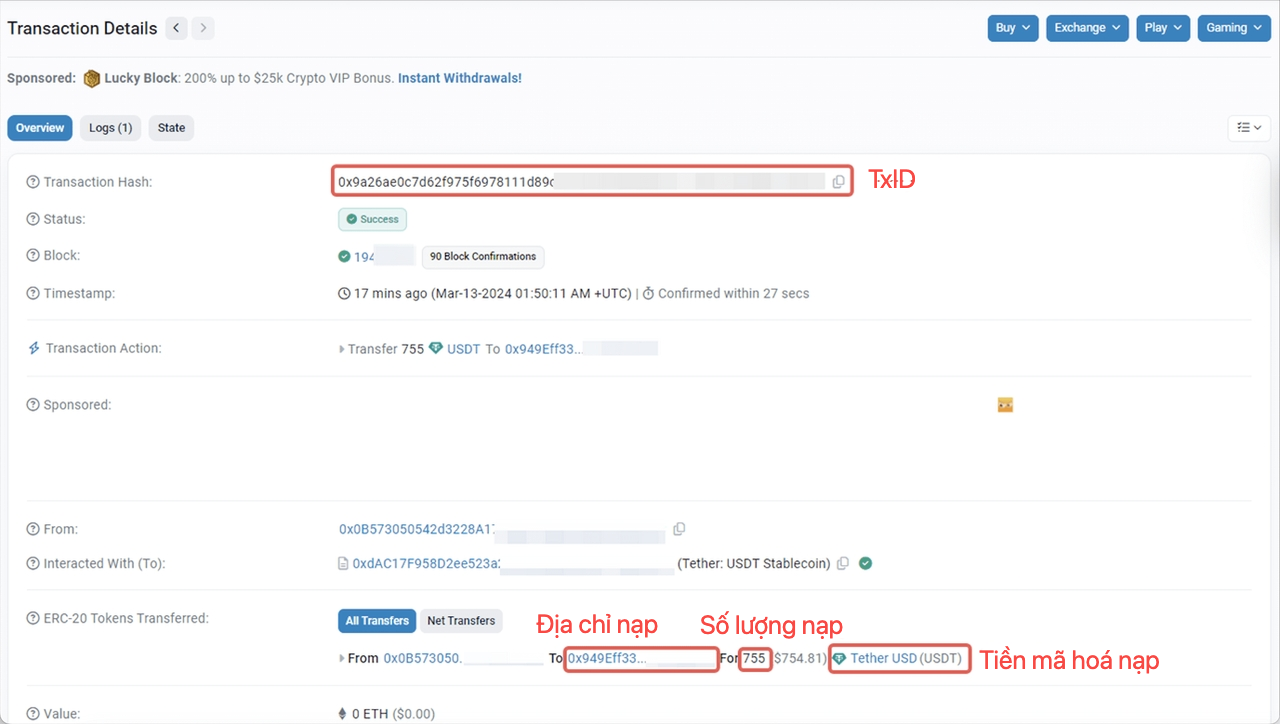Click the Ethereum icon beside 0 ETH
The width and height of the screenshot is (1280, 724).
[343, 714]
